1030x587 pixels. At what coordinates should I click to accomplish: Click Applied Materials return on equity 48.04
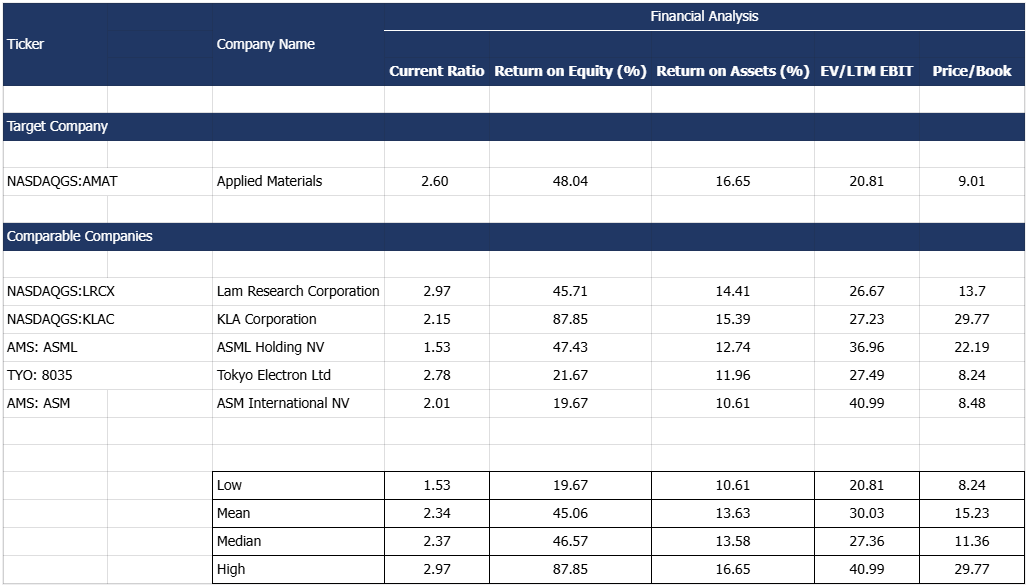[570, 181]
